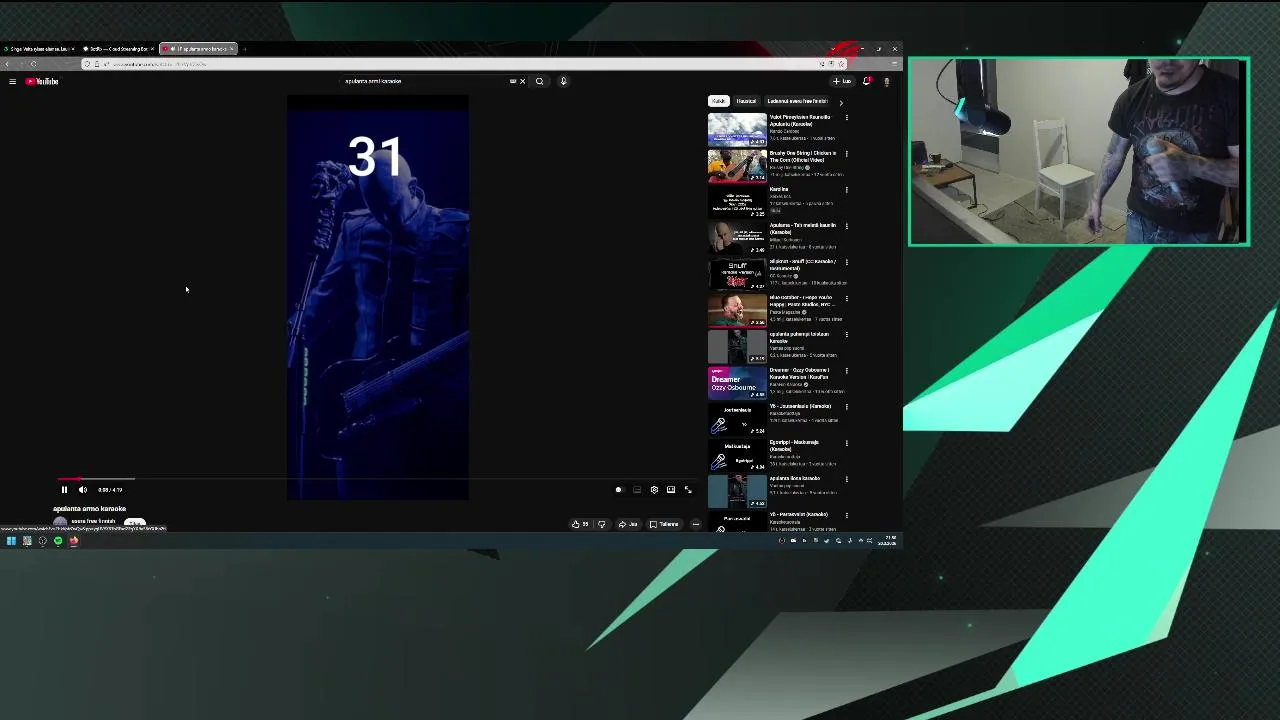Go back in browser toolbar

click(x=8, y=64)
